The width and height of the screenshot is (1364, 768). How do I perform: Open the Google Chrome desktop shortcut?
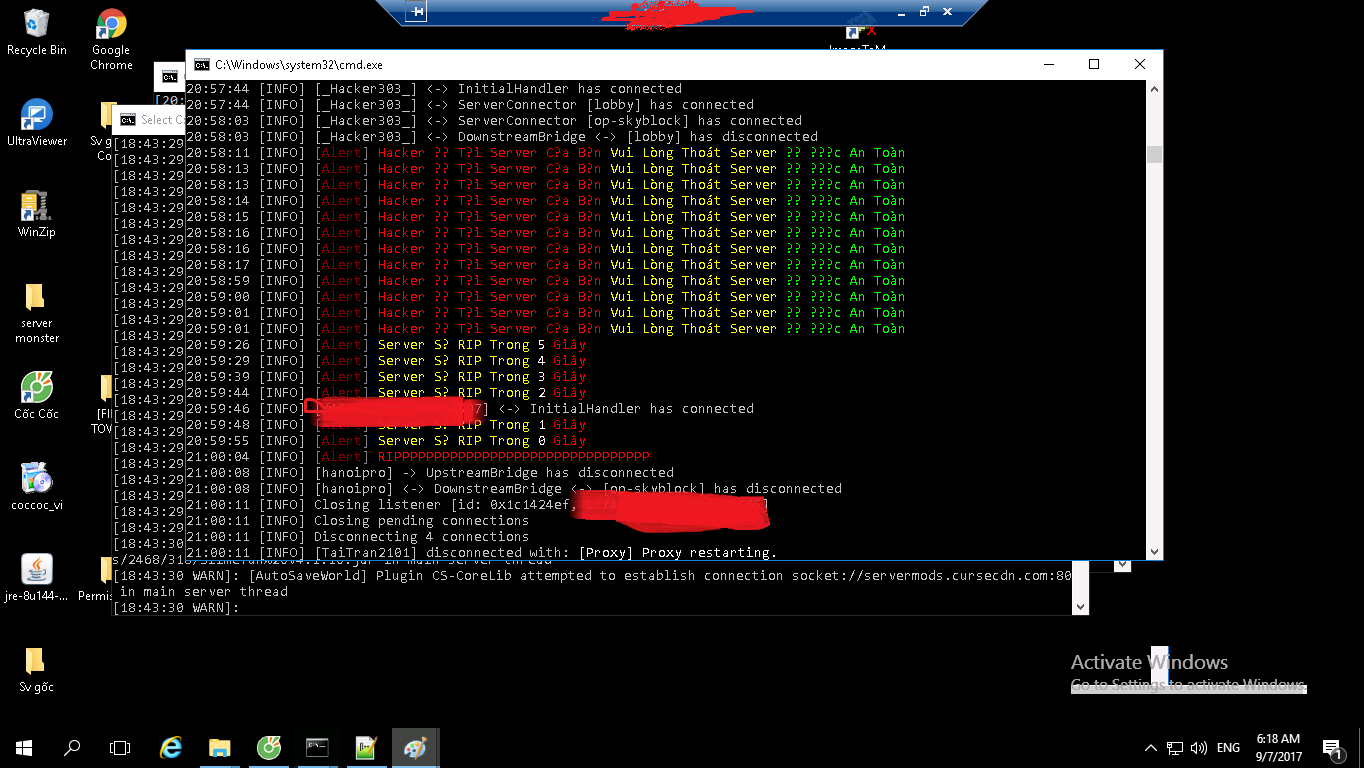click(111, 40)
